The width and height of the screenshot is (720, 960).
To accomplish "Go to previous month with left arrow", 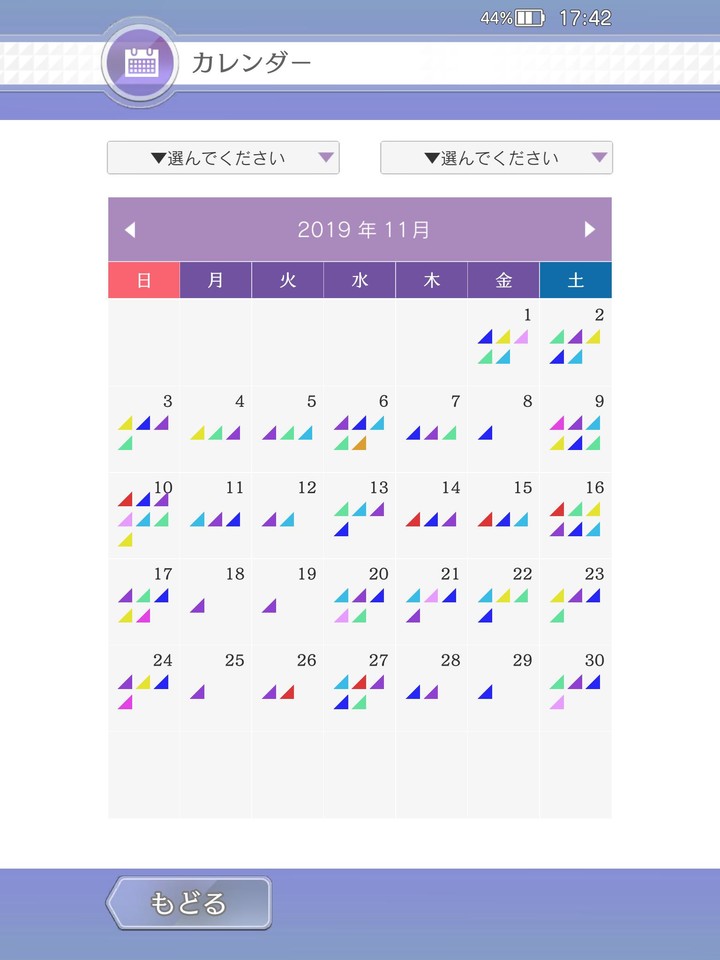I will tap(129, 229).
